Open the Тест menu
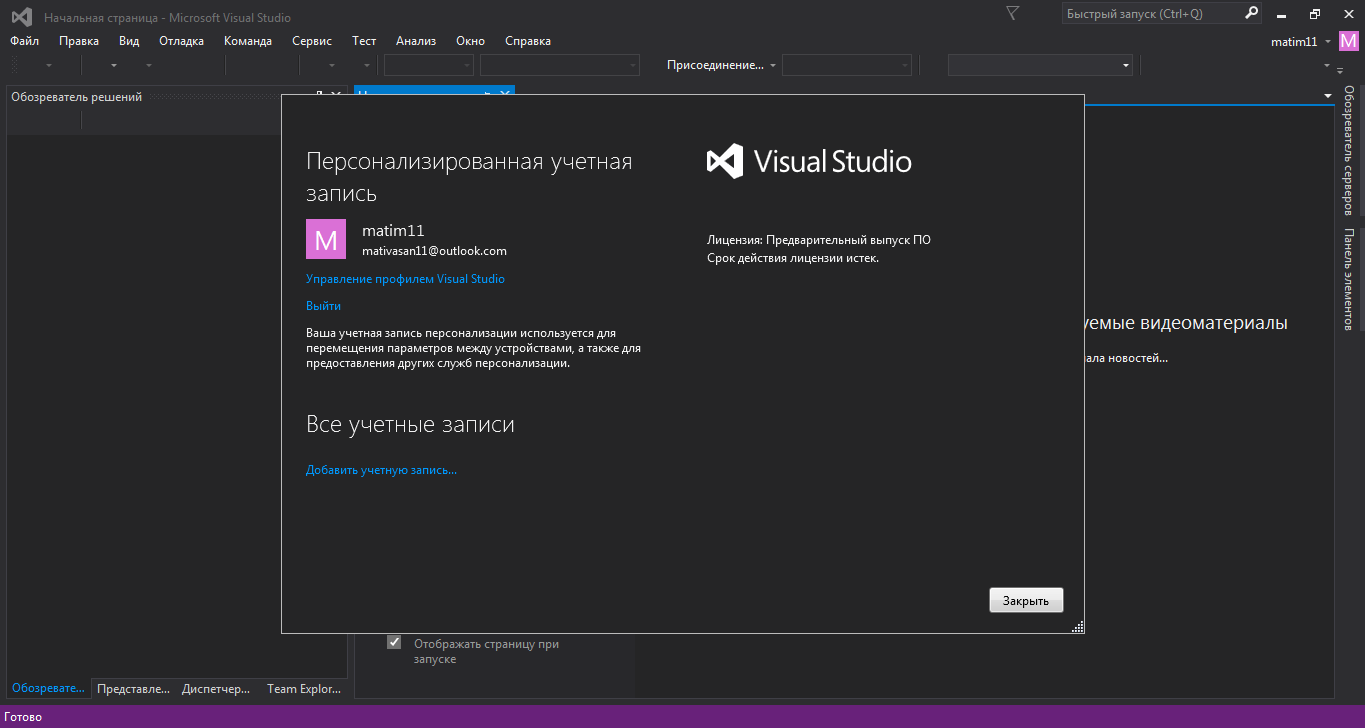 364,41
